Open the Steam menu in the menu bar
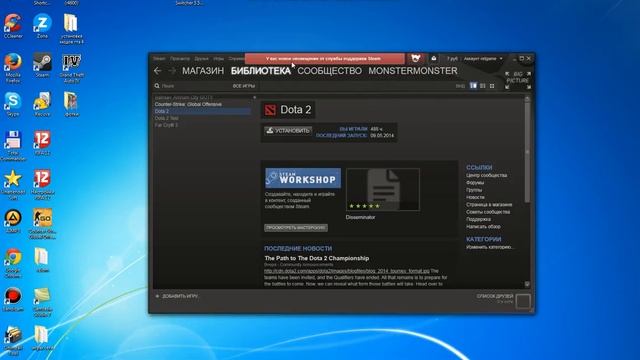Screen dimensions: 640x360 [159, 59]
